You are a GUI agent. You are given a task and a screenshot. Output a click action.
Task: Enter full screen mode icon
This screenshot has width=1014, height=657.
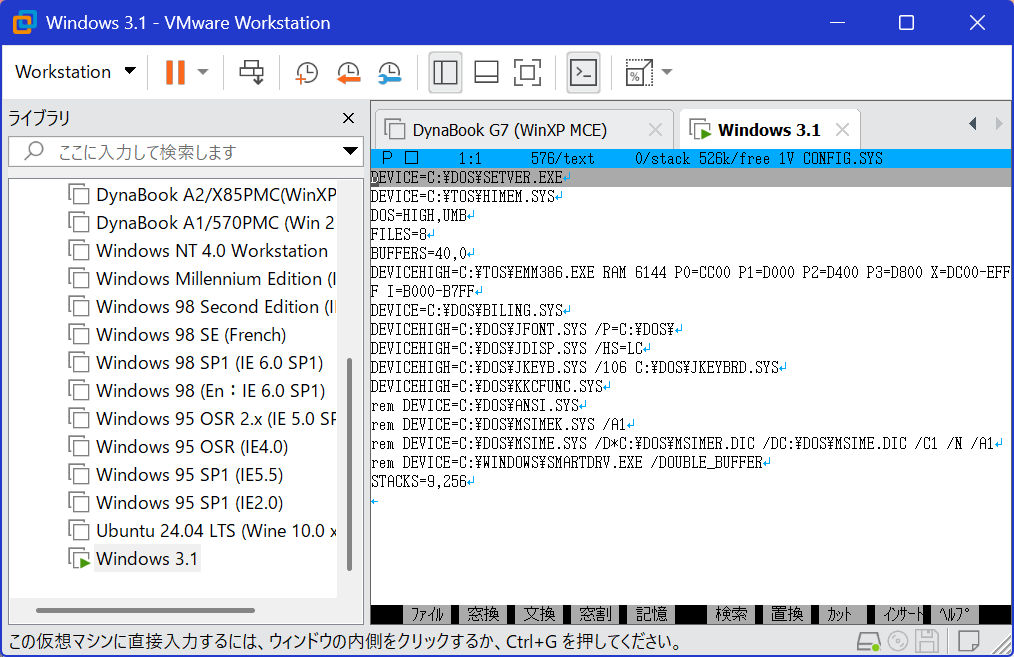tap(527, 72)
